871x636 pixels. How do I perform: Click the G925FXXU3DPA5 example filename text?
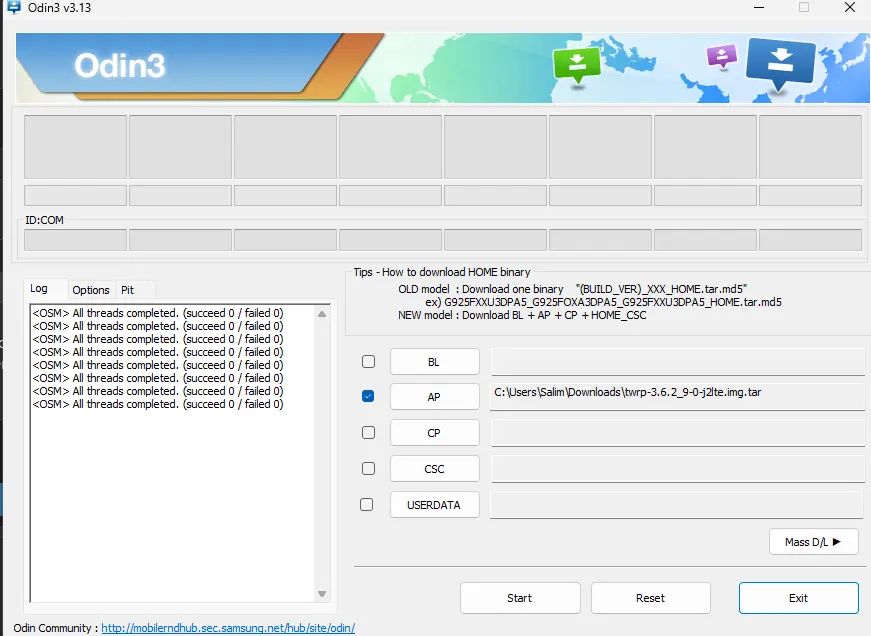[x=613, y=302]
